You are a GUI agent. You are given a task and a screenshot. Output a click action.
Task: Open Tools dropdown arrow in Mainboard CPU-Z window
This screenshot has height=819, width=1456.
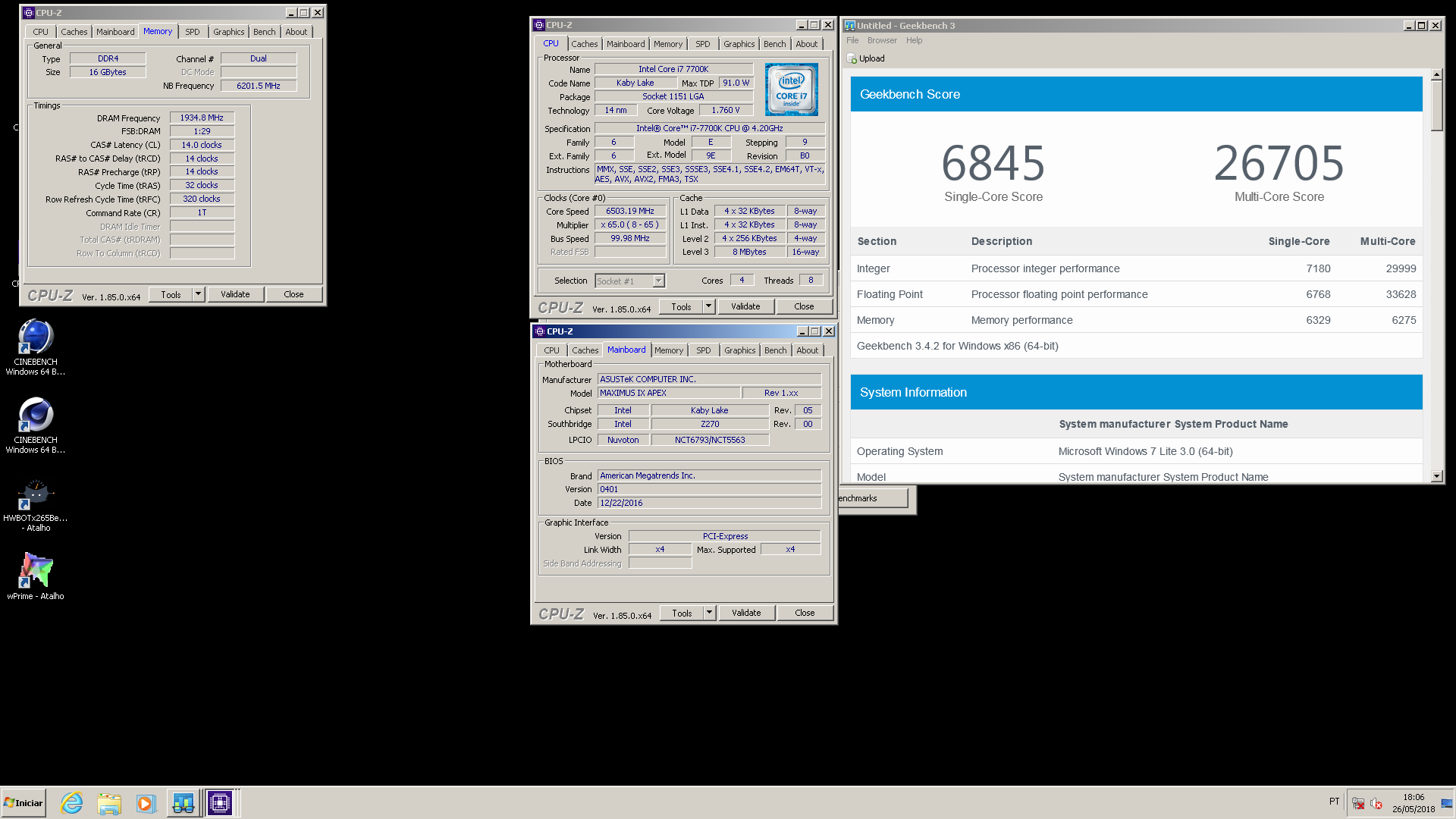coord(709,613)
